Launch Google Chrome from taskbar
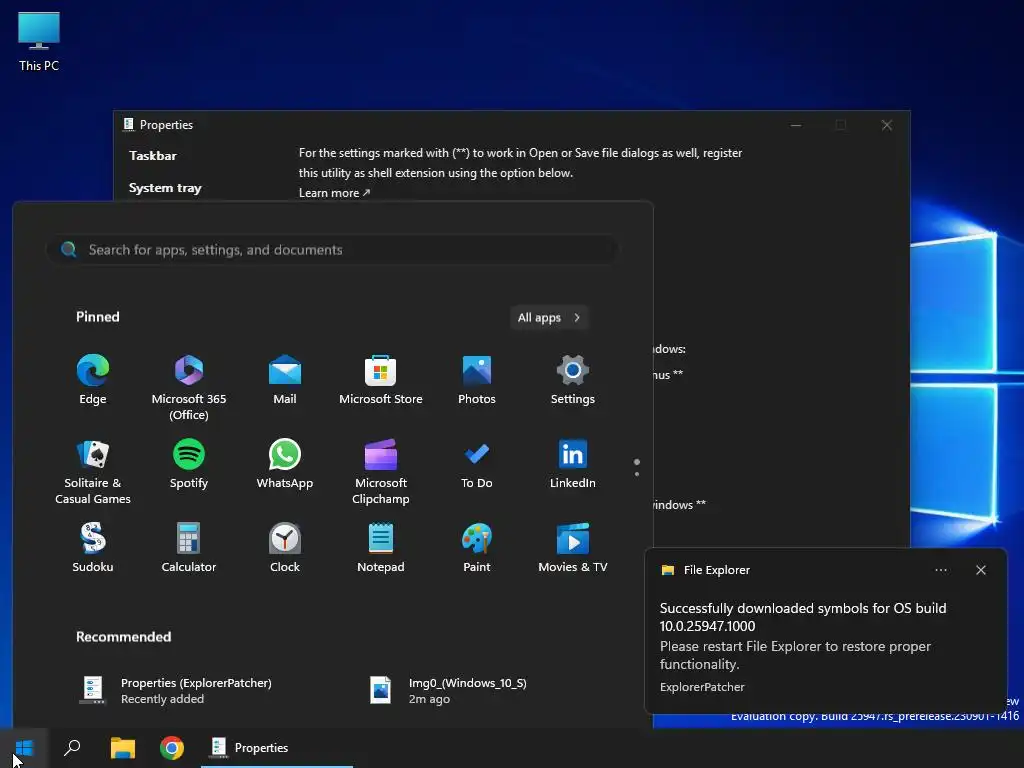1024x768 pixels. point(172,748)
